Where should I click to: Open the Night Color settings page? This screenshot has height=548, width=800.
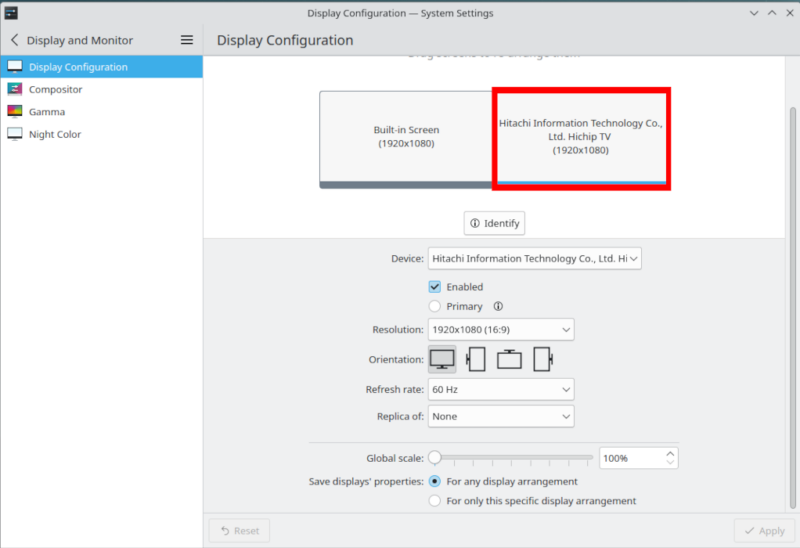(102, 134)
